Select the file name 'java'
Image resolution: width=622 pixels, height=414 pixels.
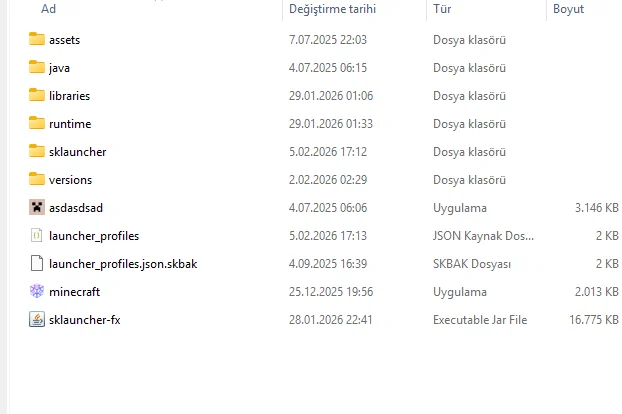(60, 68)
